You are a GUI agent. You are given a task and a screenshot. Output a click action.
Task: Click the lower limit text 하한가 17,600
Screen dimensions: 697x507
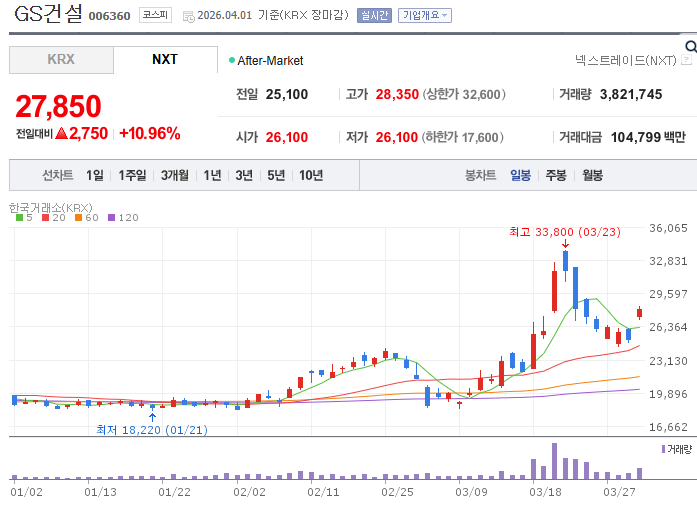coord(463,138)
